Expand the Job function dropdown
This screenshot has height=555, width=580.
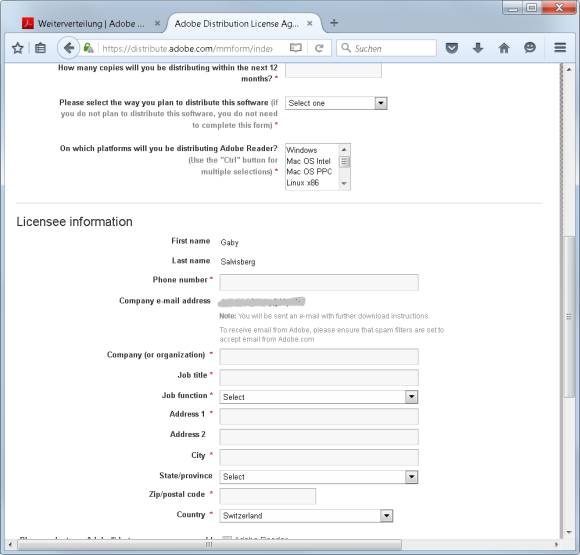(x=318, y=397)
